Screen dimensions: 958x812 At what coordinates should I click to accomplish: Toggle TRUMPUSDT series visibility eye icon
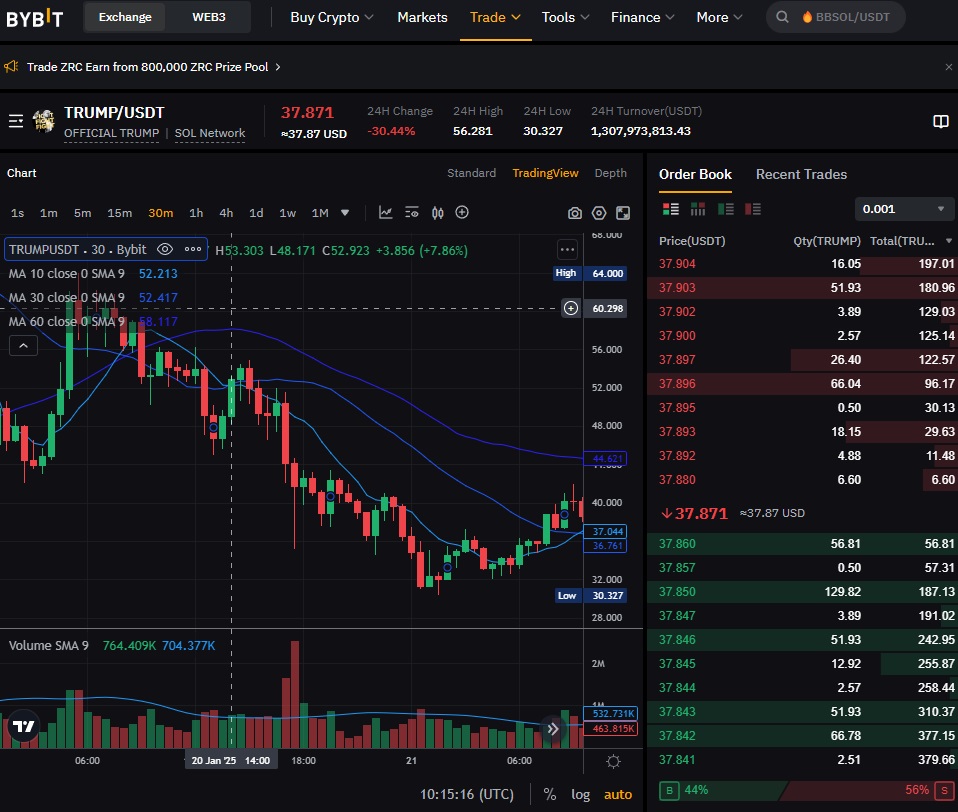click(x=165, y=249)
